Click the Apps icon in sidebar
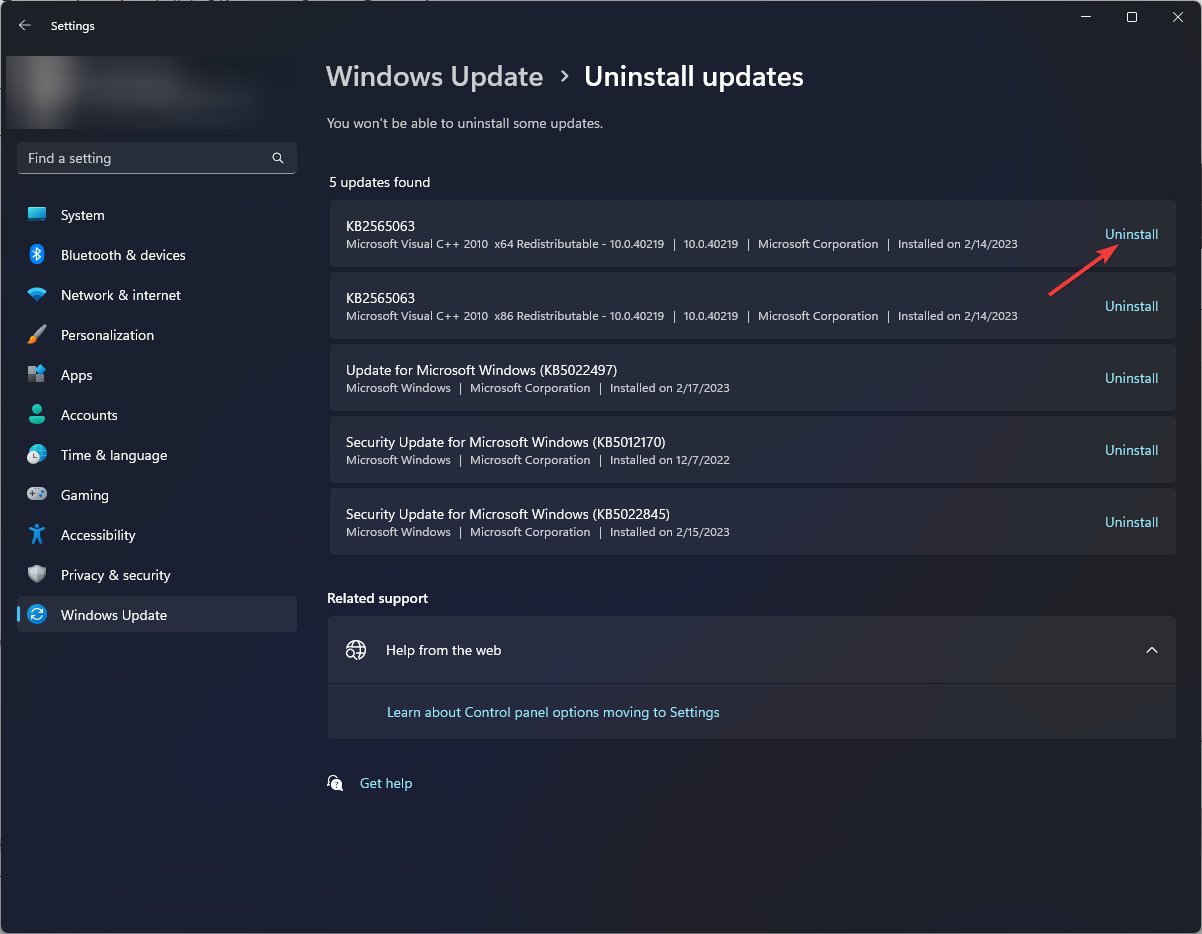Viewport: 1202px width, 934px height. (x=37, y=375)
